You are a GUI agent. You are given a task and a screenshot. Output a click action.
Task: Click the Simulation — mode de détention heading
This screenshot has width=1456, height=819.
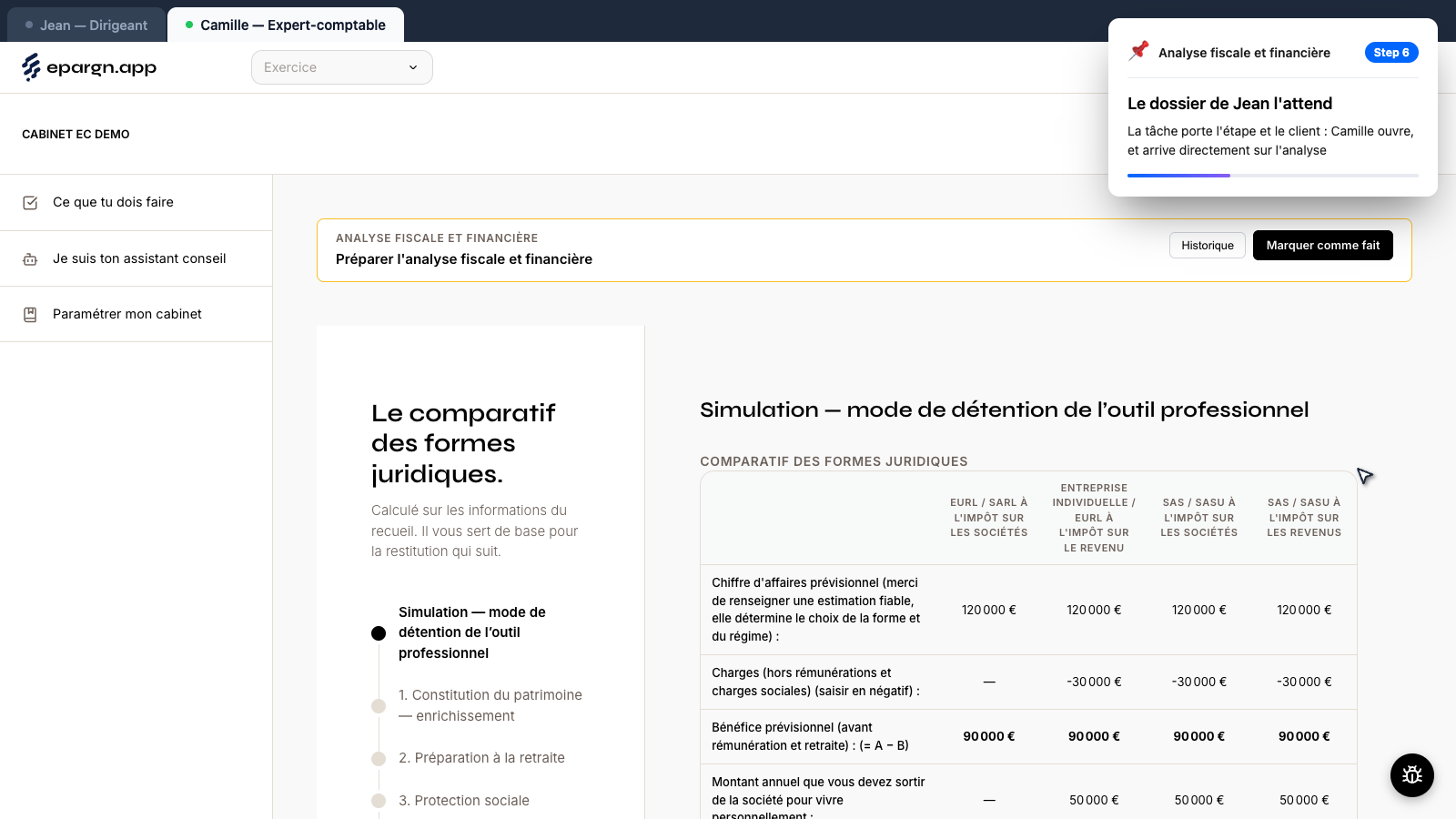pos(1004,410)
